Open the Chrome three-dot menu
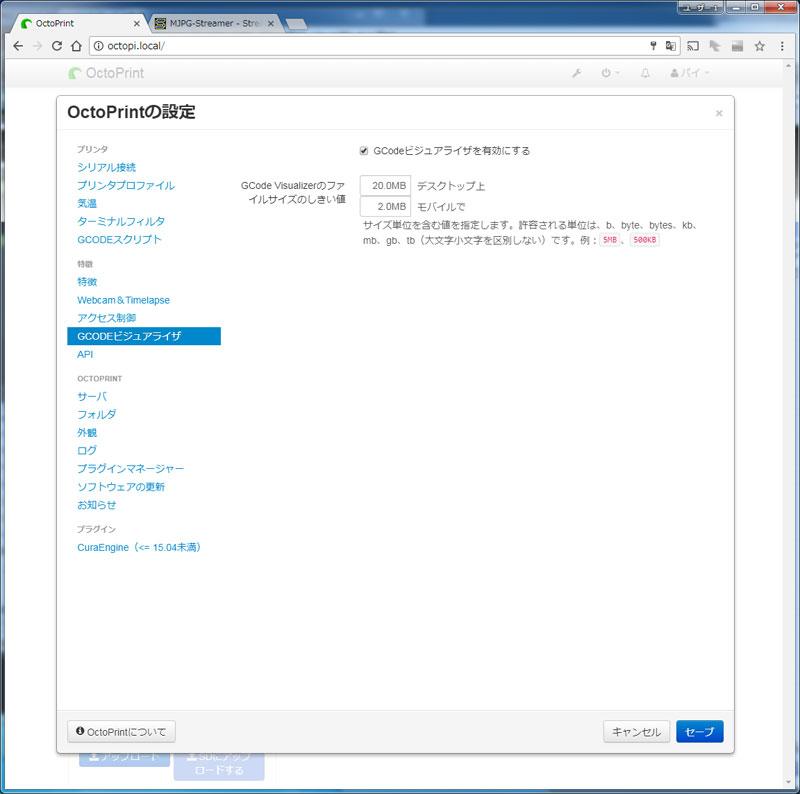 [782, 46]
